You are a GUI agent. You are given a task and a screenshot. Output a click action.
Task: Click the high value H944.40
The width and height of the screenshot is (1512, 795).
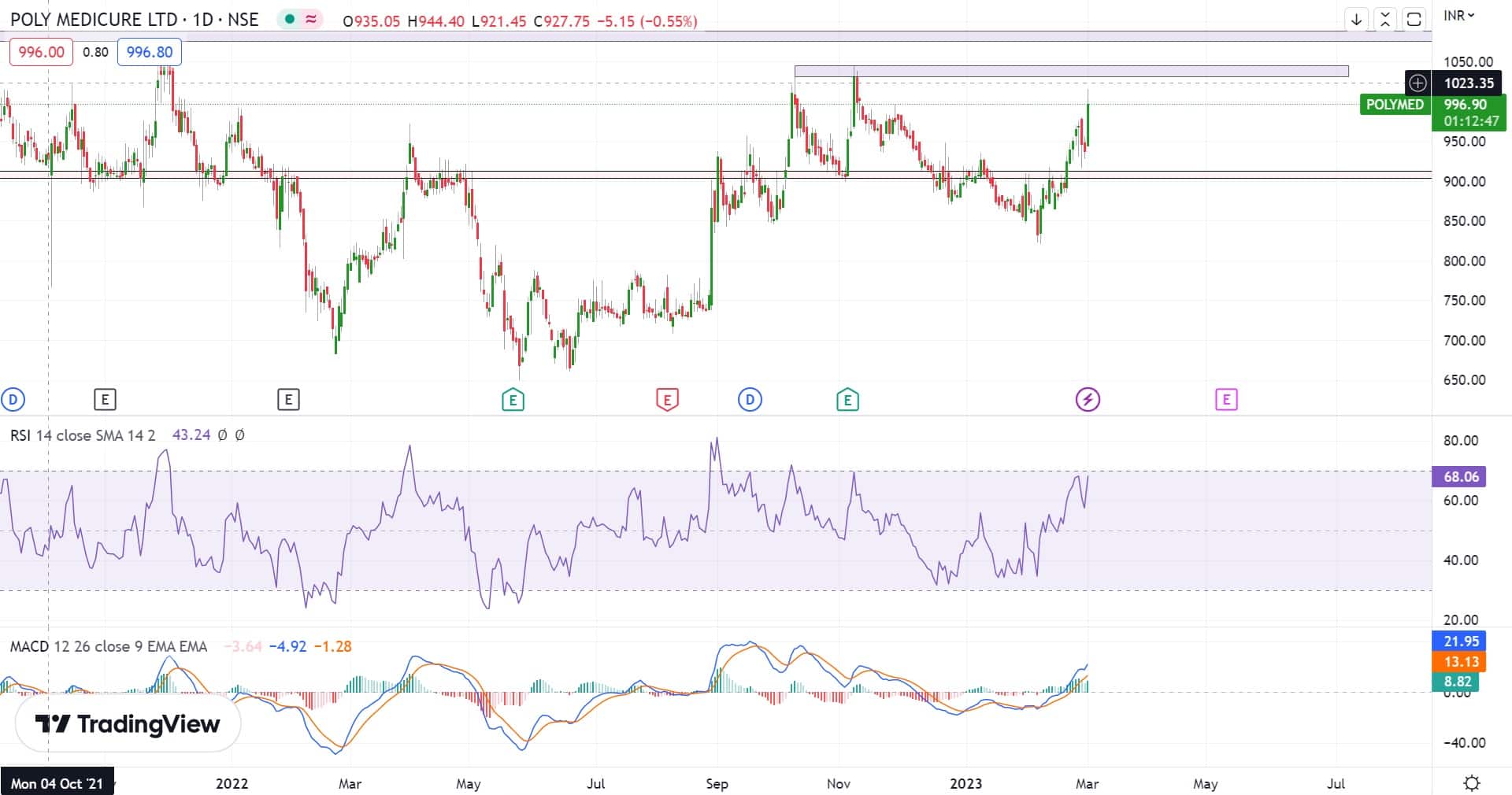436,21
